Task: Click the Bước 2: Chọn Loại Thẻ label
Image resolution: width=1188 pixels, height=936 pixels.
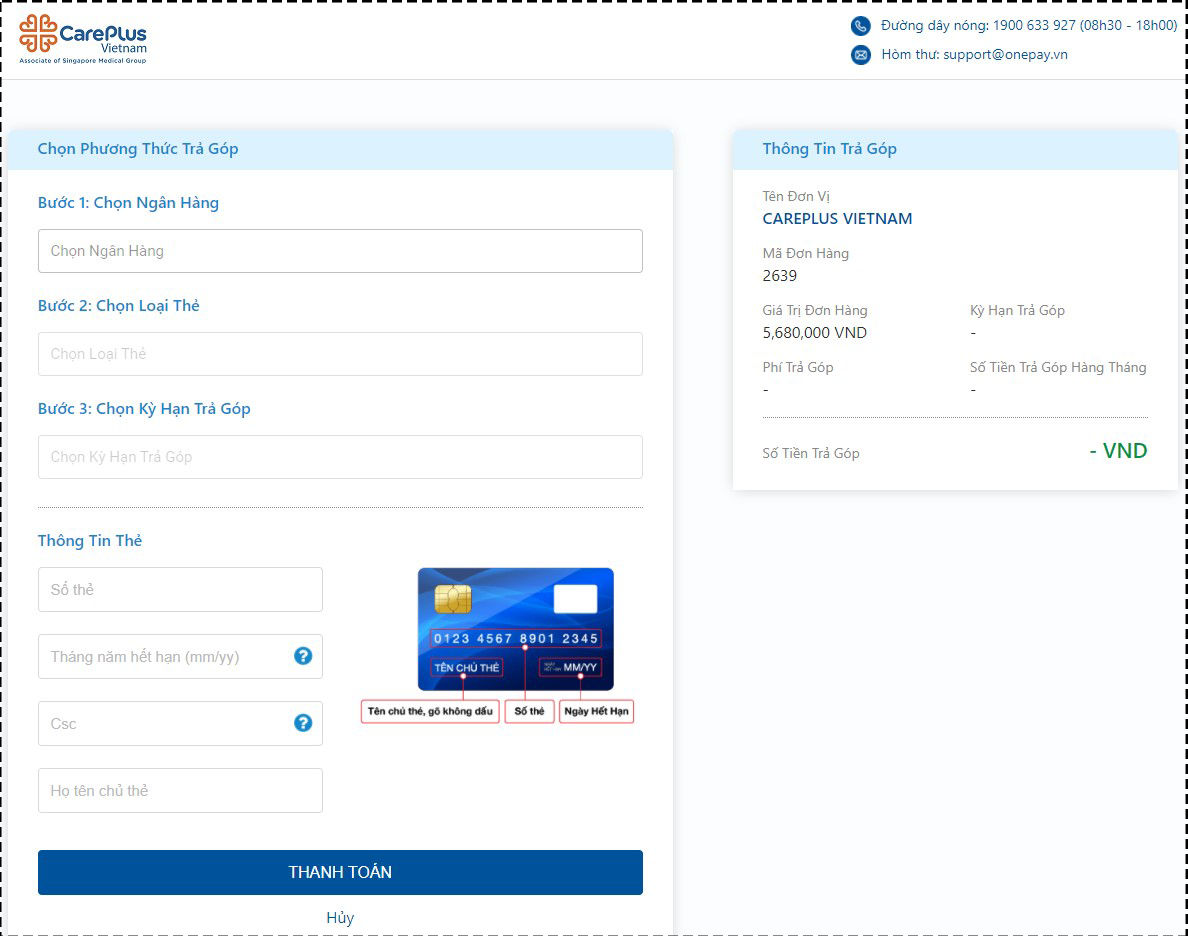Action: [x=119, y=306]
